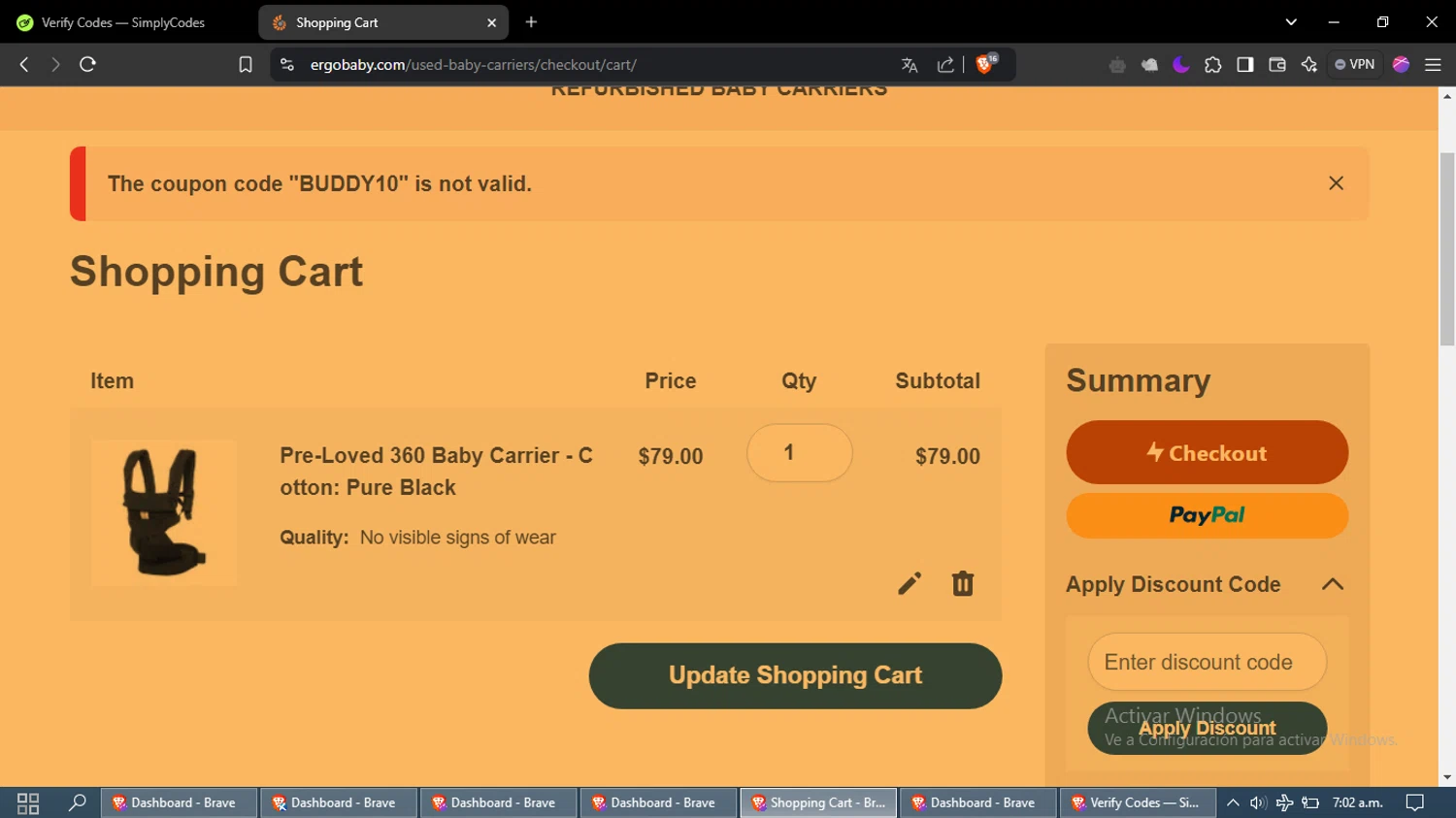Switch to Shopping Cart taskbar window
The height and width of the screenshot is (818, 1456).
tap(818, 802)
